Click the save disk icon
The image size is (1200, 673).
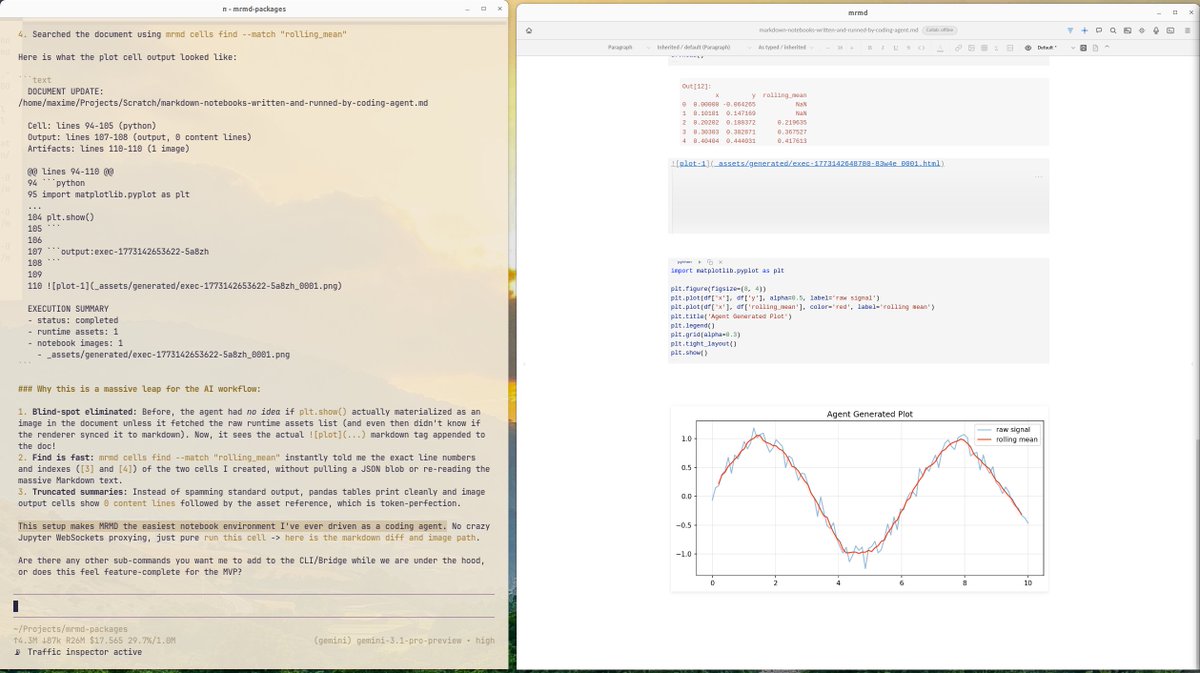1083,48
